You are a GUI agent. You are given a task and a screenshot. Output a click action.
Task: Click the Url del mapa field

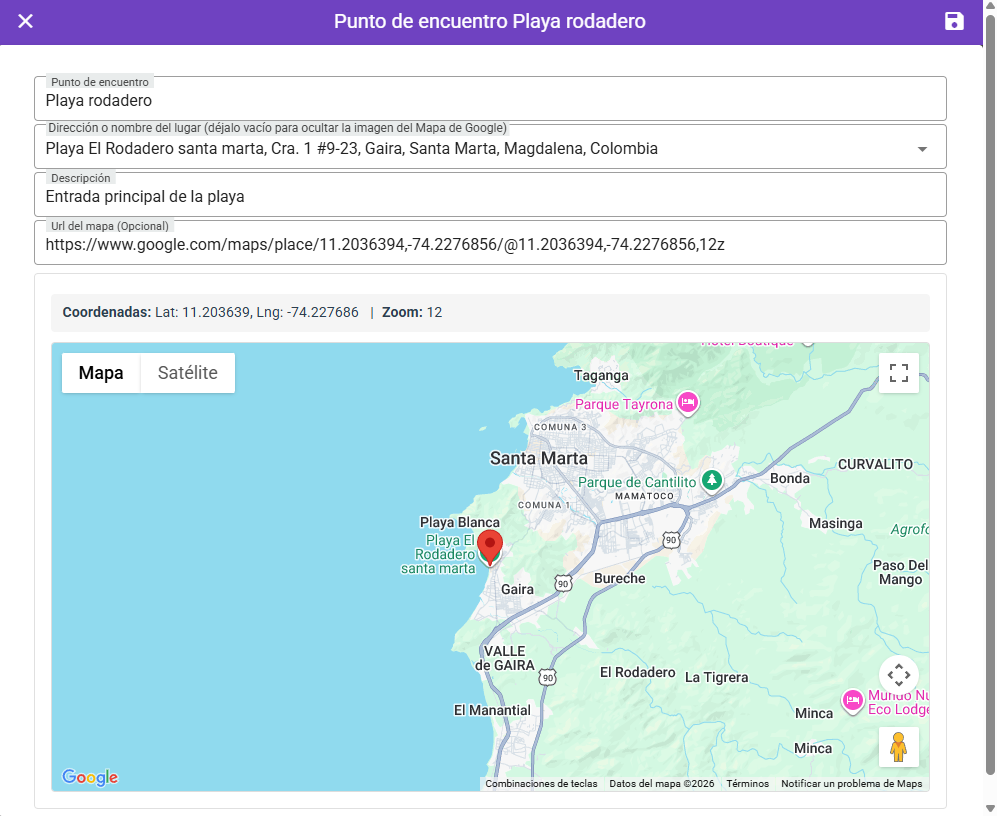(490, 244)
